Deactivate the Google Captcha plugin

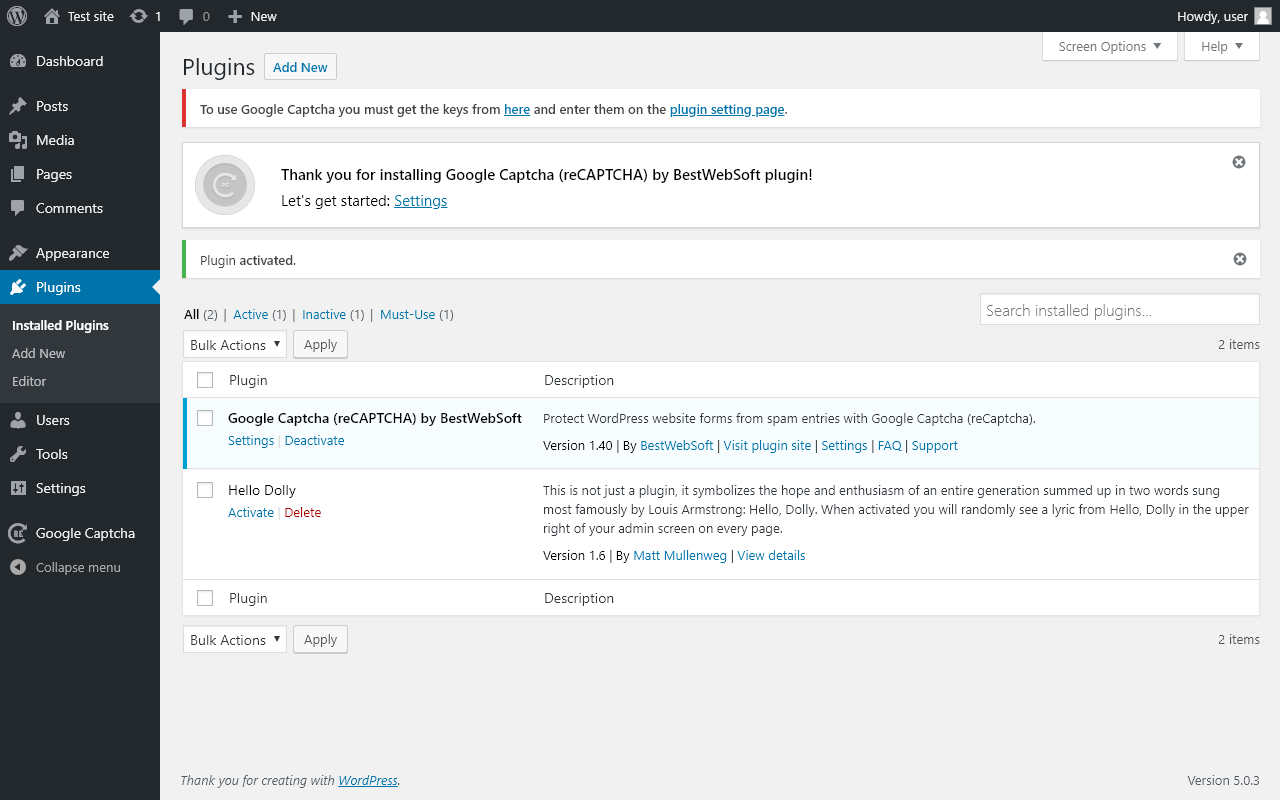(x=314, y=441)
